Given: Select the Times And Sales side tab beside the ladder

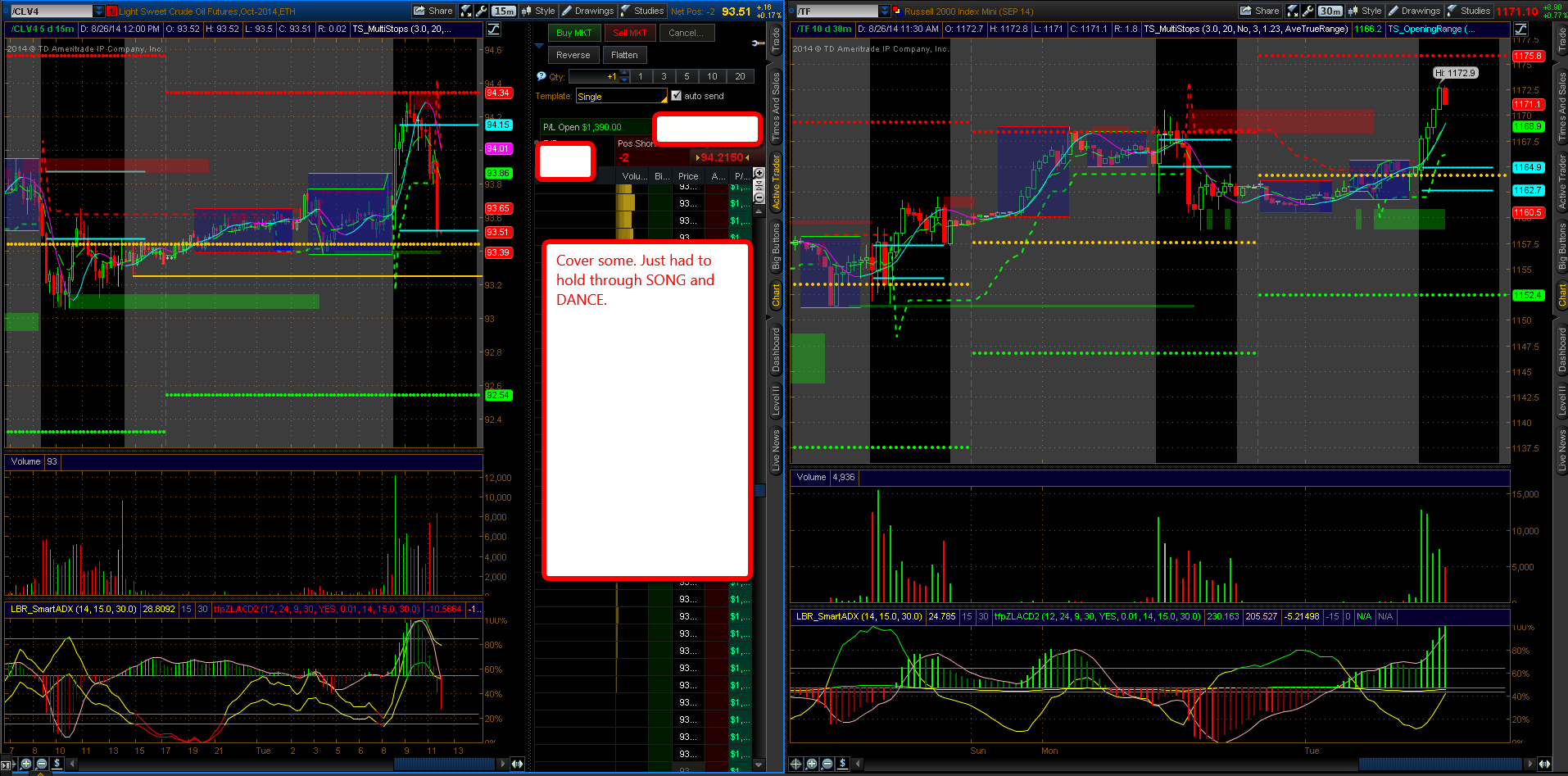Looking at the screenshot, I should click(776, 107).
